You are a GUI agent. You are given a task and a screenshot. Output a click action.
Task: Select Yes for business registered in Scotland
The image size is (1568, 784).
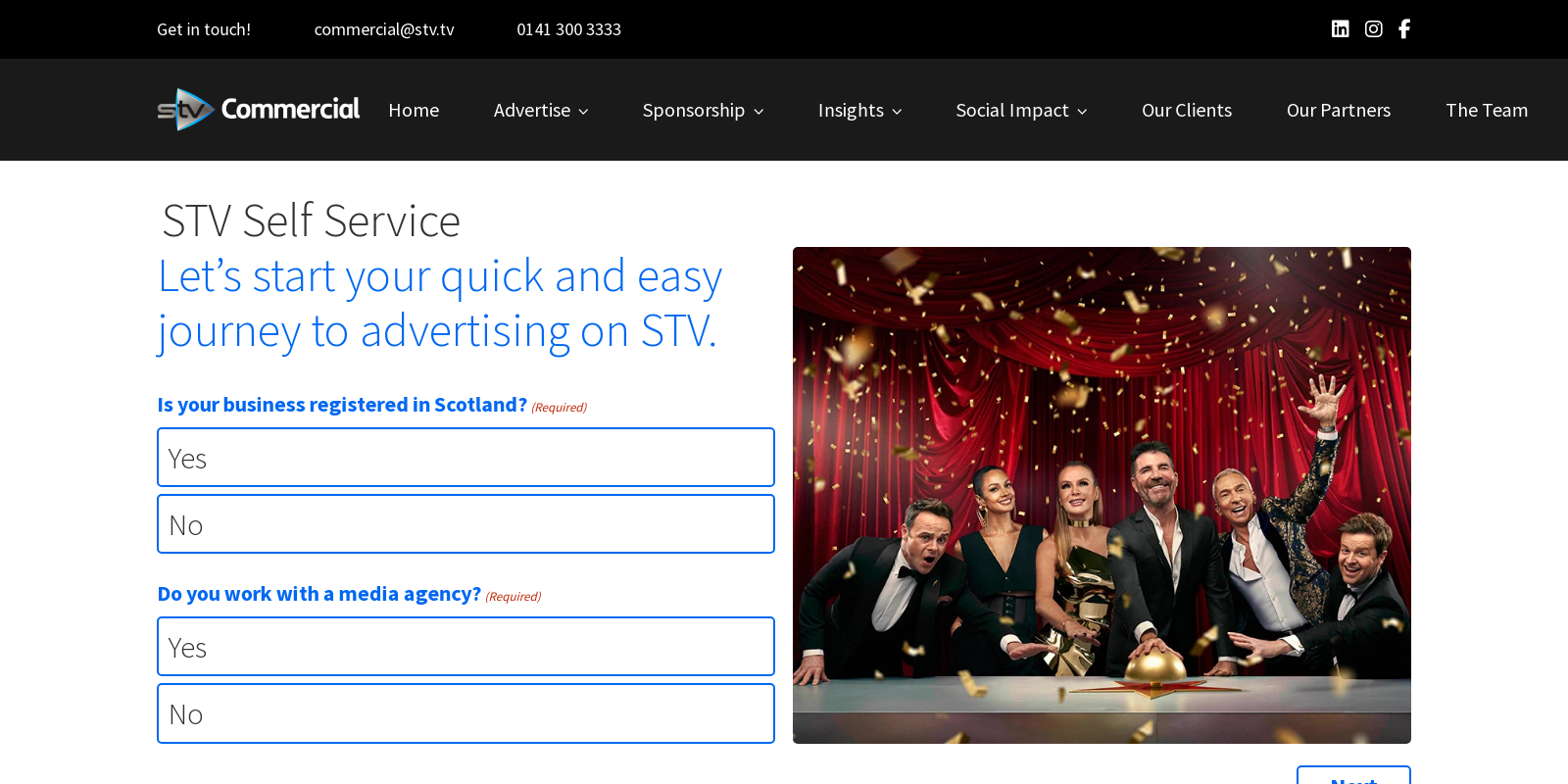coord(465,458)
